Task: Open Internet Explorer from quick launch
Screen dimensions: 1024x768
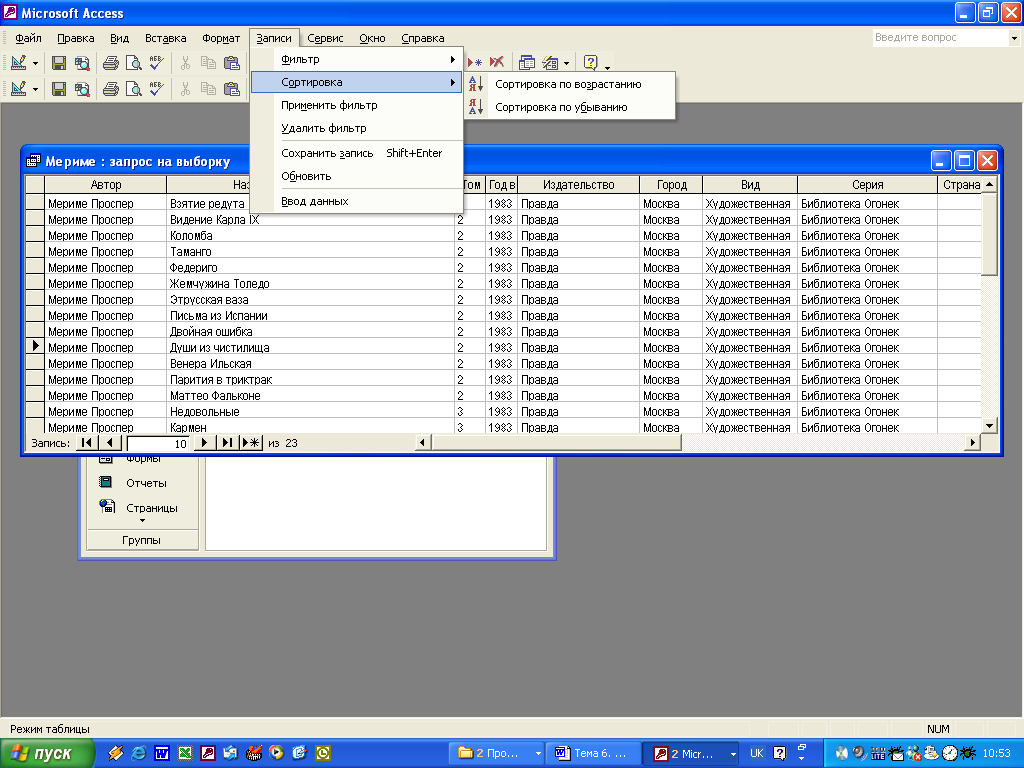Action: 138,753
